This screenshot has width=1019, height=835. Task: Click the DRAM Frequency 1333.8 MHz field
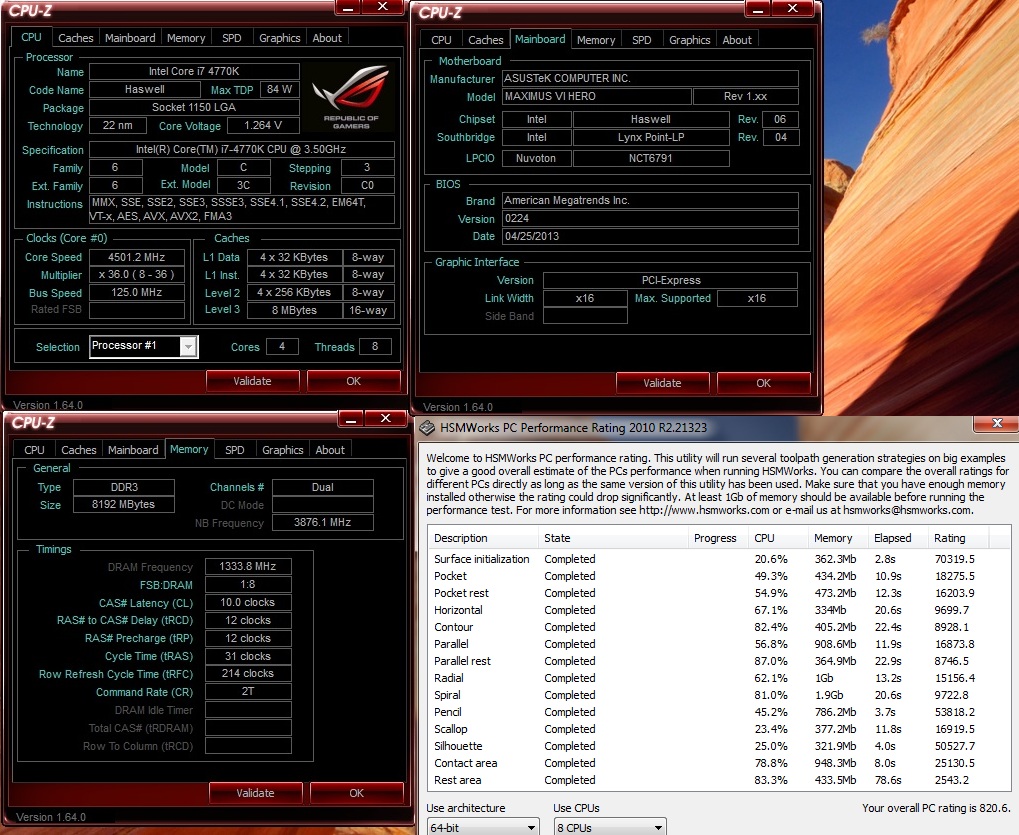pyautogui.click(x=248, y=566)
